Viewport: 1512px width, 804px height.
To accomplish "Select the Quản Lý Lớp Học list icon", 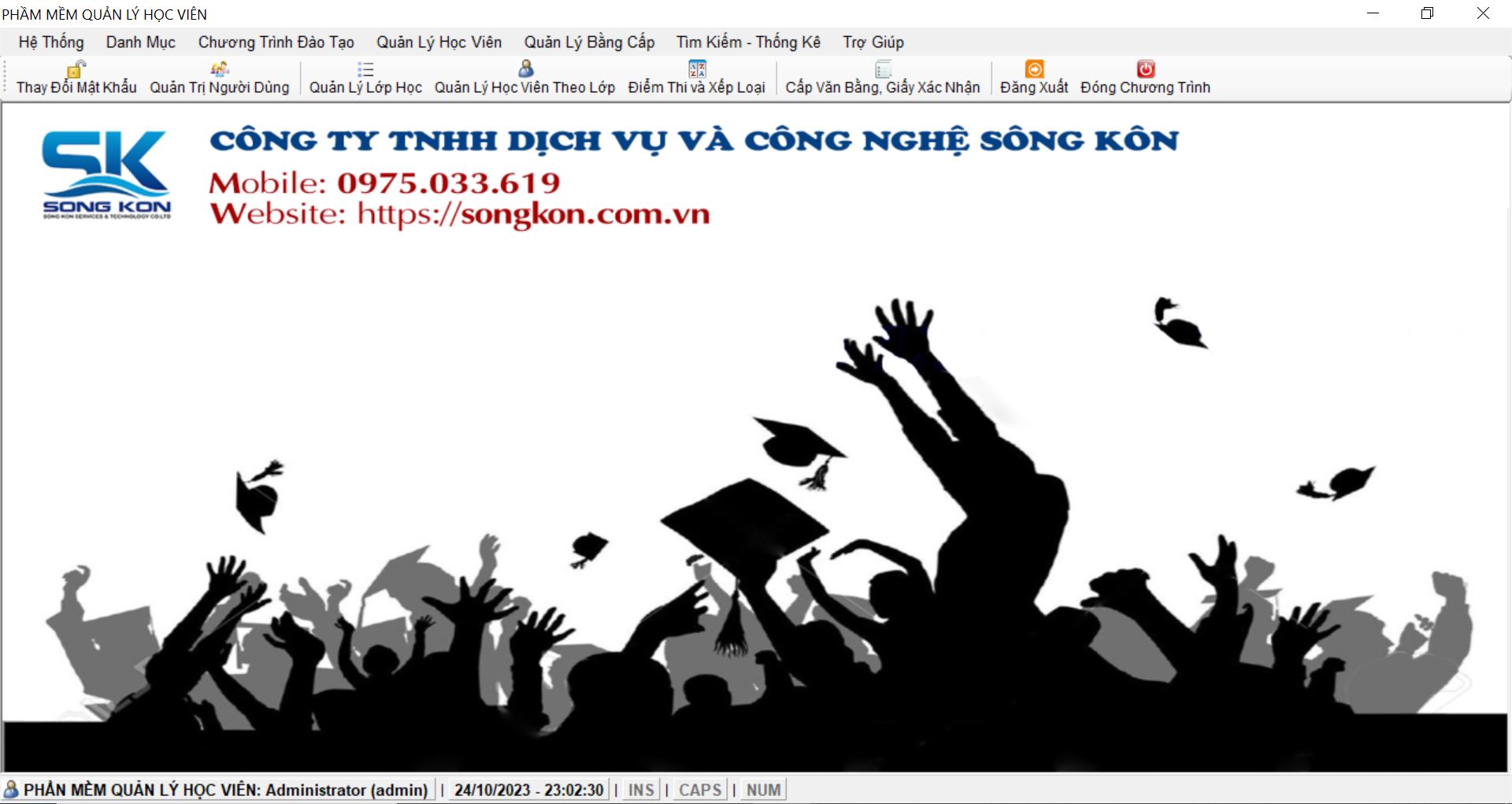I will [x=365, y=69].
